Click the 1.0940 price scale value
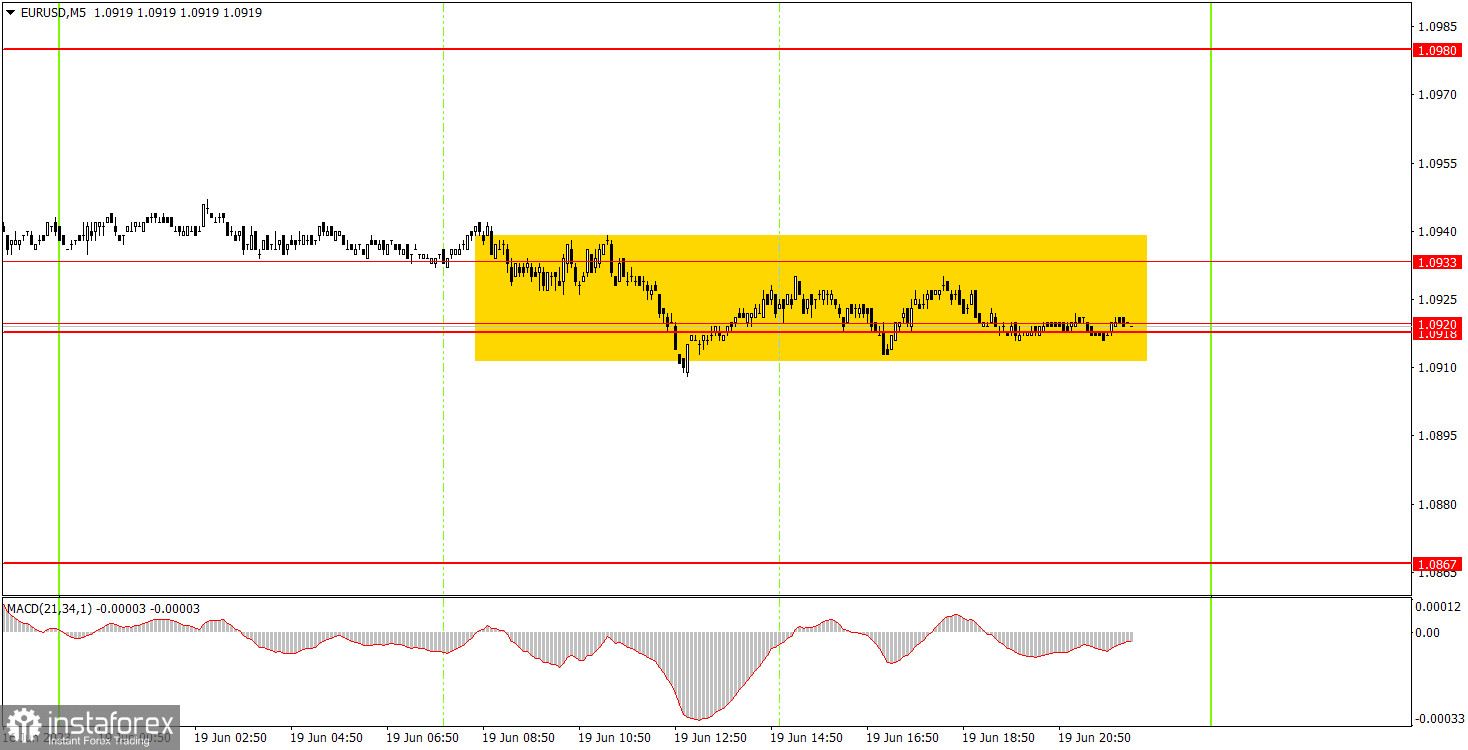Viewport: 1468px width, 750px height. 1436,231
